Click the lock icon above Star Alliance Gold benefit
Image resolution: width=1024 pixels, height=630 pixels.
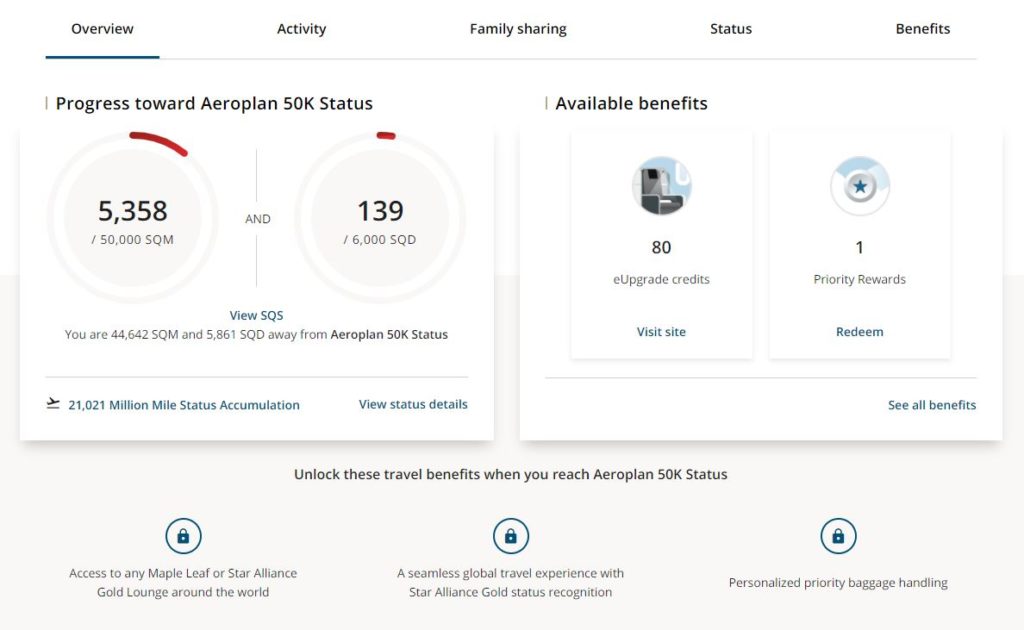511,535
